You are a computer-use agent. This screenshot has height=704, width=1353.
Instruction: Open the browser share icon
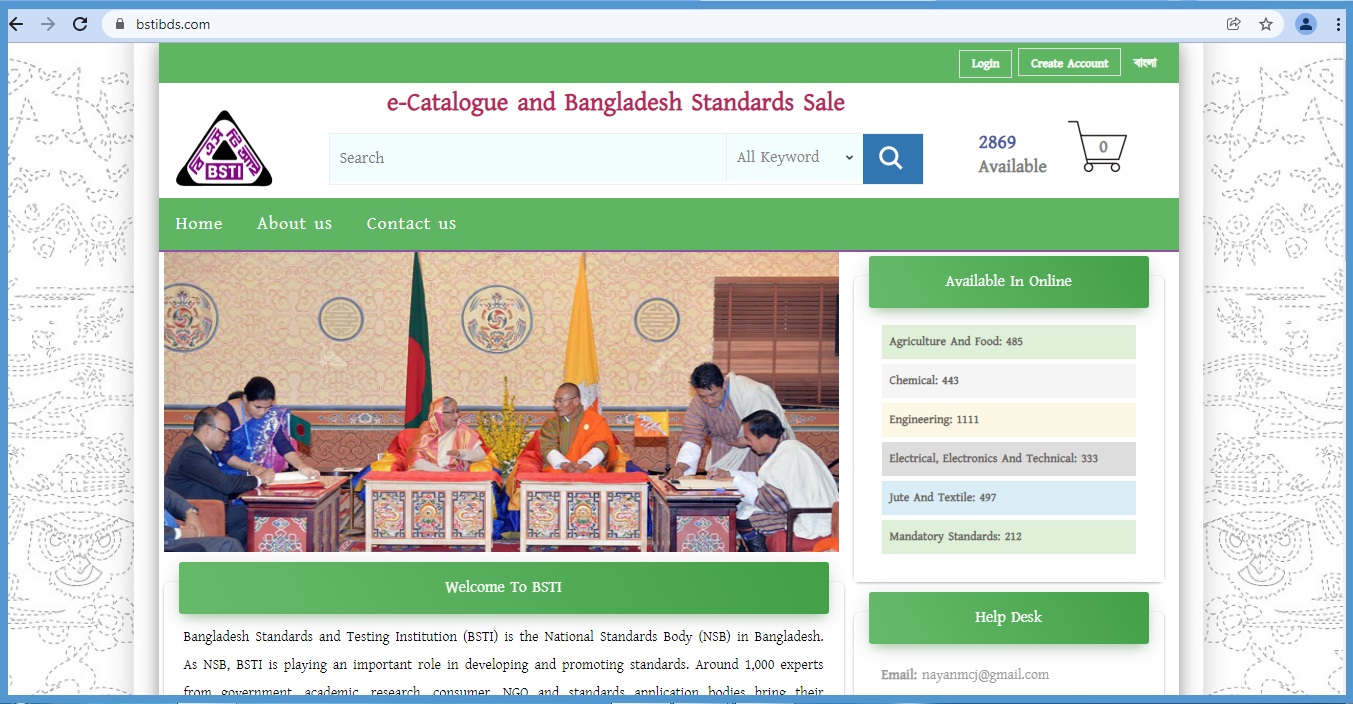1233,24
